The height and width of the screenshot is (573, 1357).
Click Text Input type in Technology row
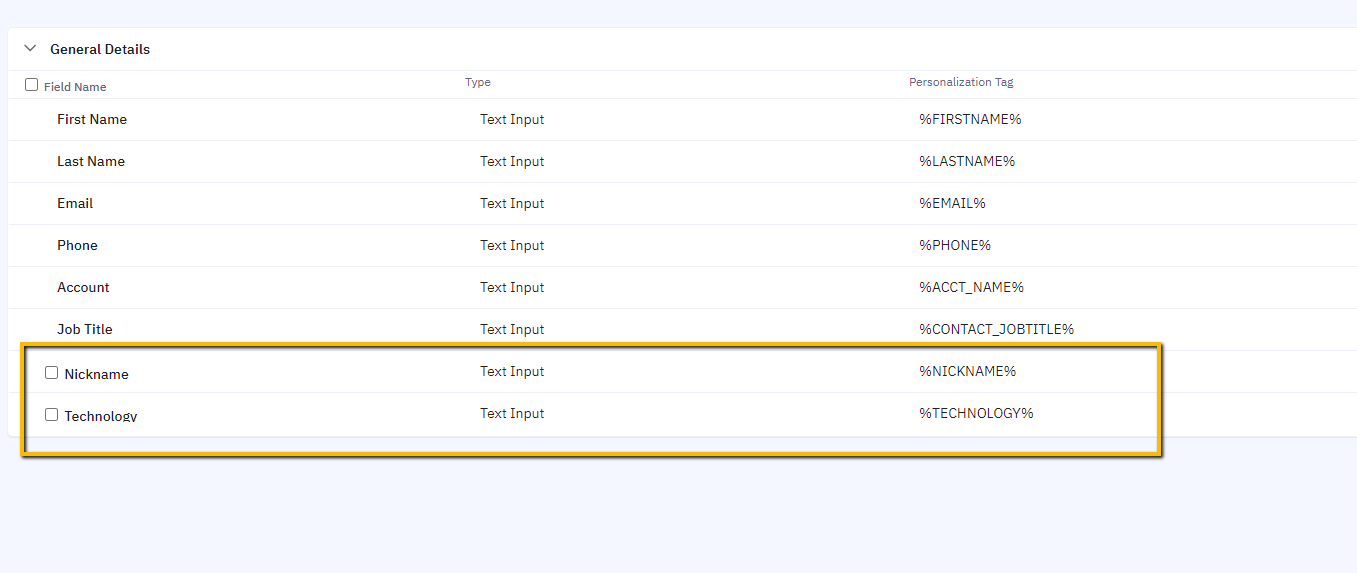[x=512, y=413]
